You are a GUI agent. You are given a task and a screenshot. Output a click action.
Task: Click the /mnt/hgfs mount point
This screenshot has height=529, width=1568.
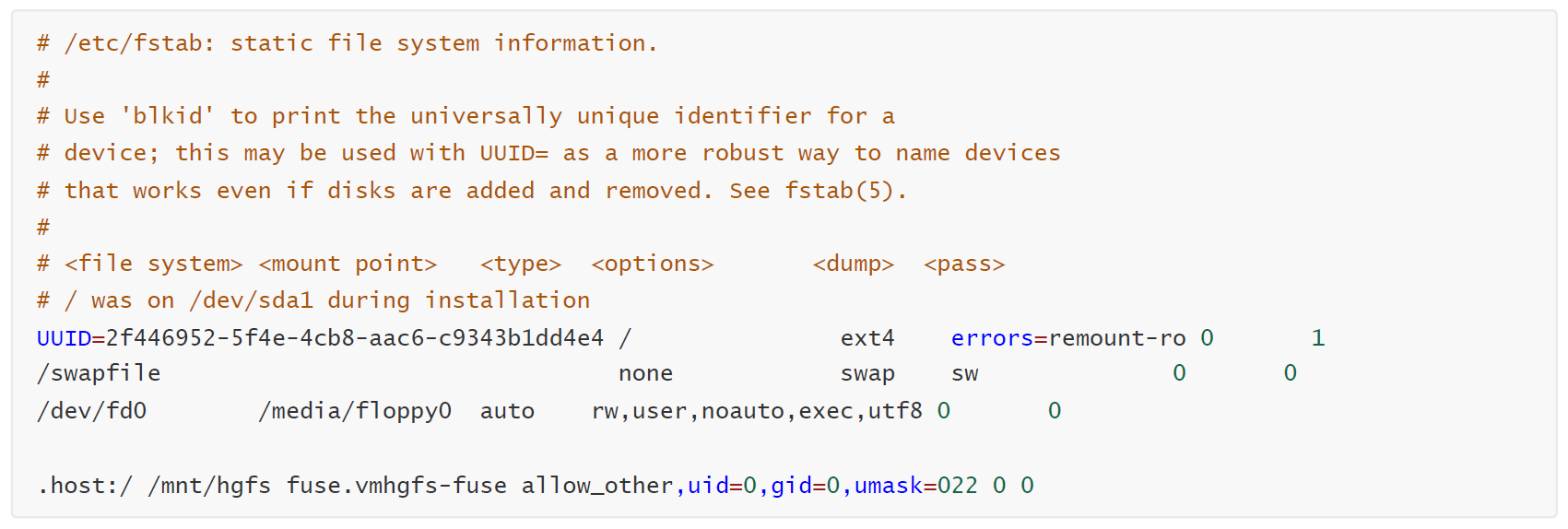click(209, 485)
